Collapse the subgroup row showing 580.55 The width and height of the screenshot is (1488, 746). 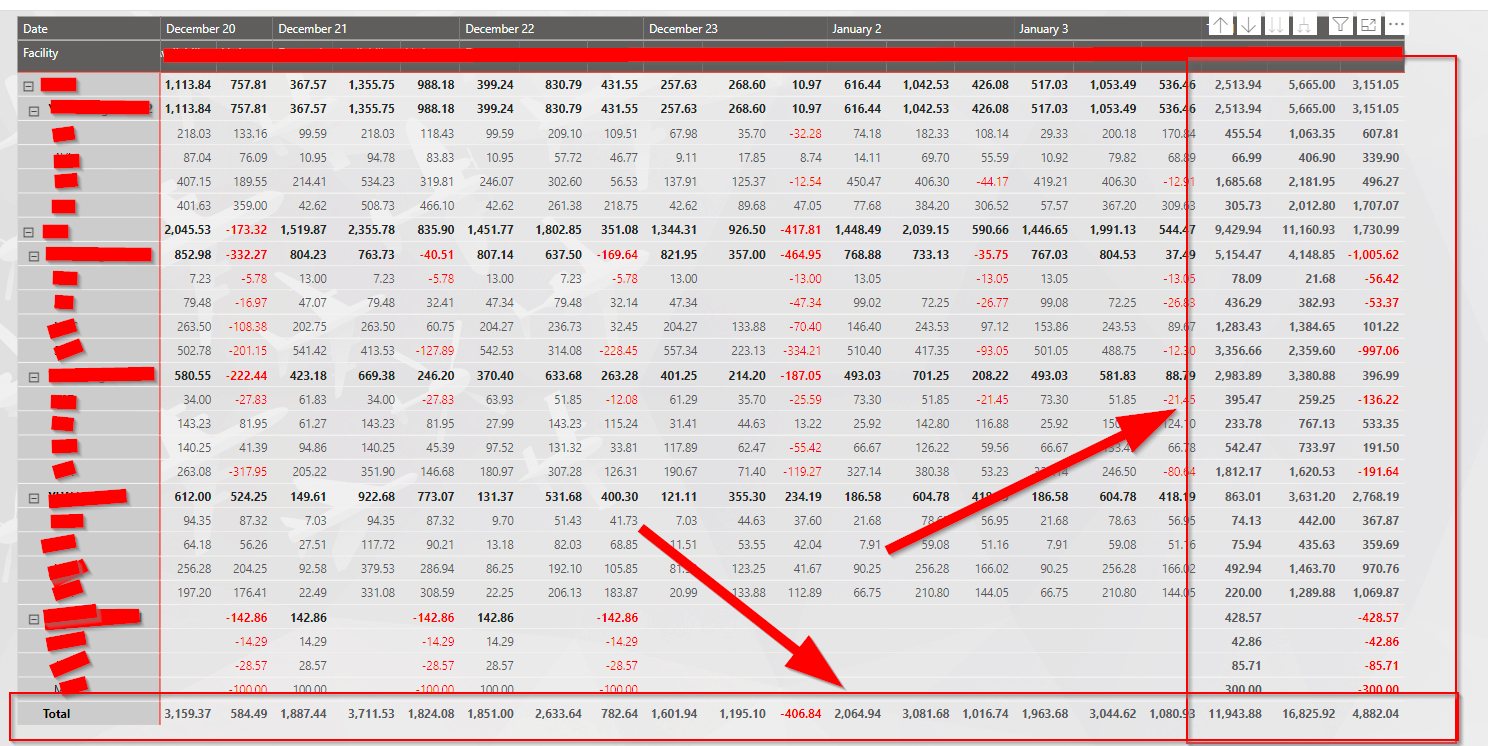click(x=34, y=377)
